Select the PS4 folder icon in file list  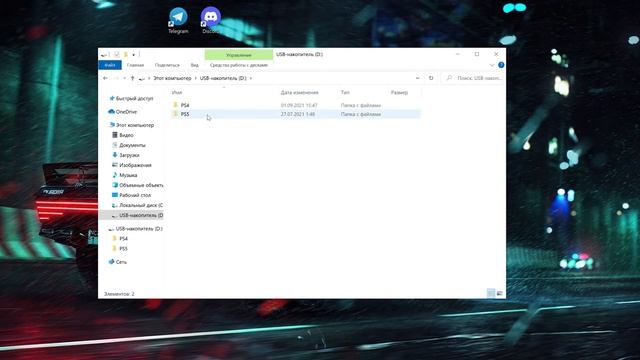coord(176,105)
